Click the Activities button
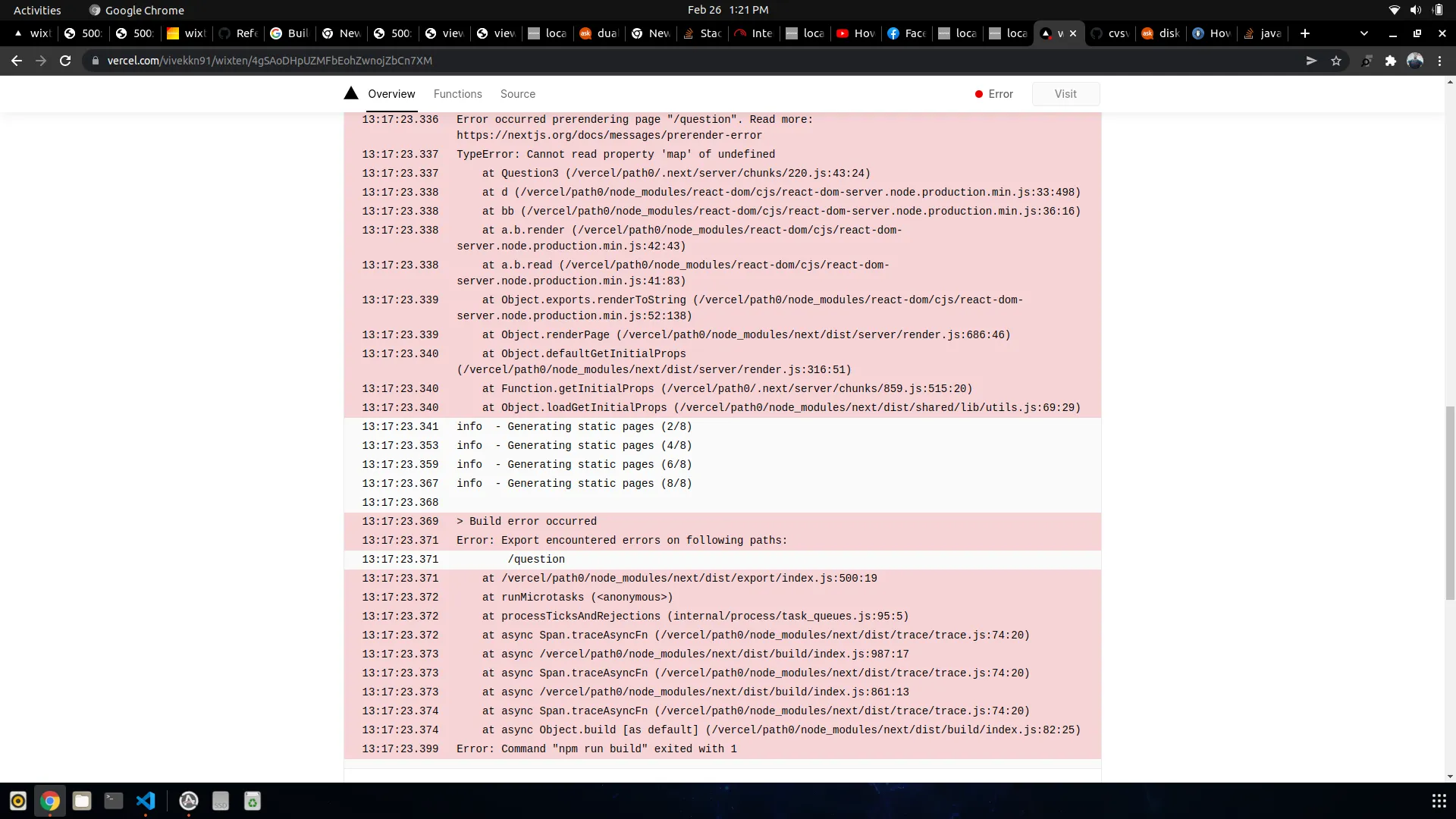The height and width of the screenshot is (819, 1456). point(37,10)
